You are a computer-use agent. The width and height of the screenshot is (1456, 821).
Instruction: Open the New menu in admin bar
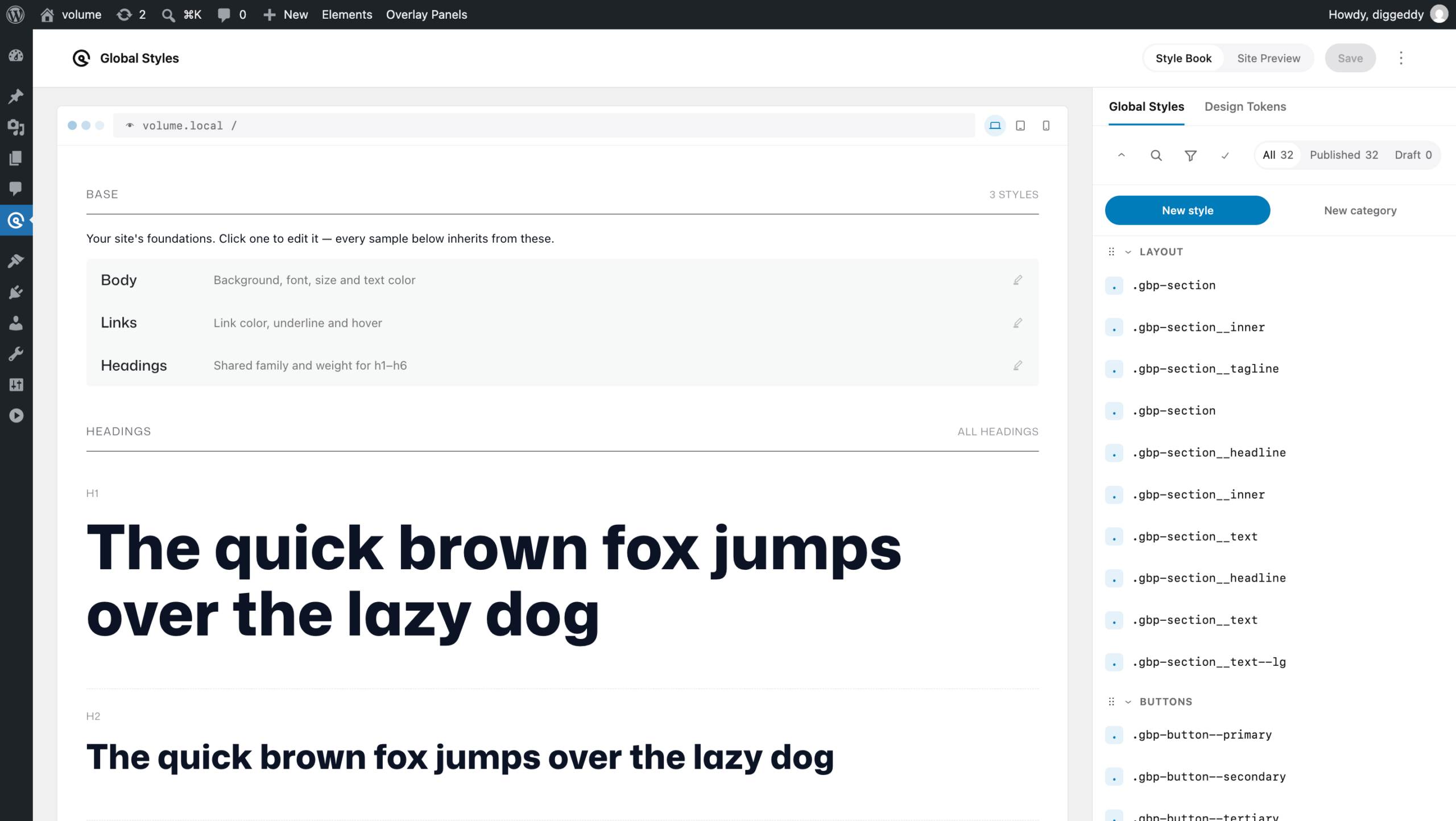(286, 14)
